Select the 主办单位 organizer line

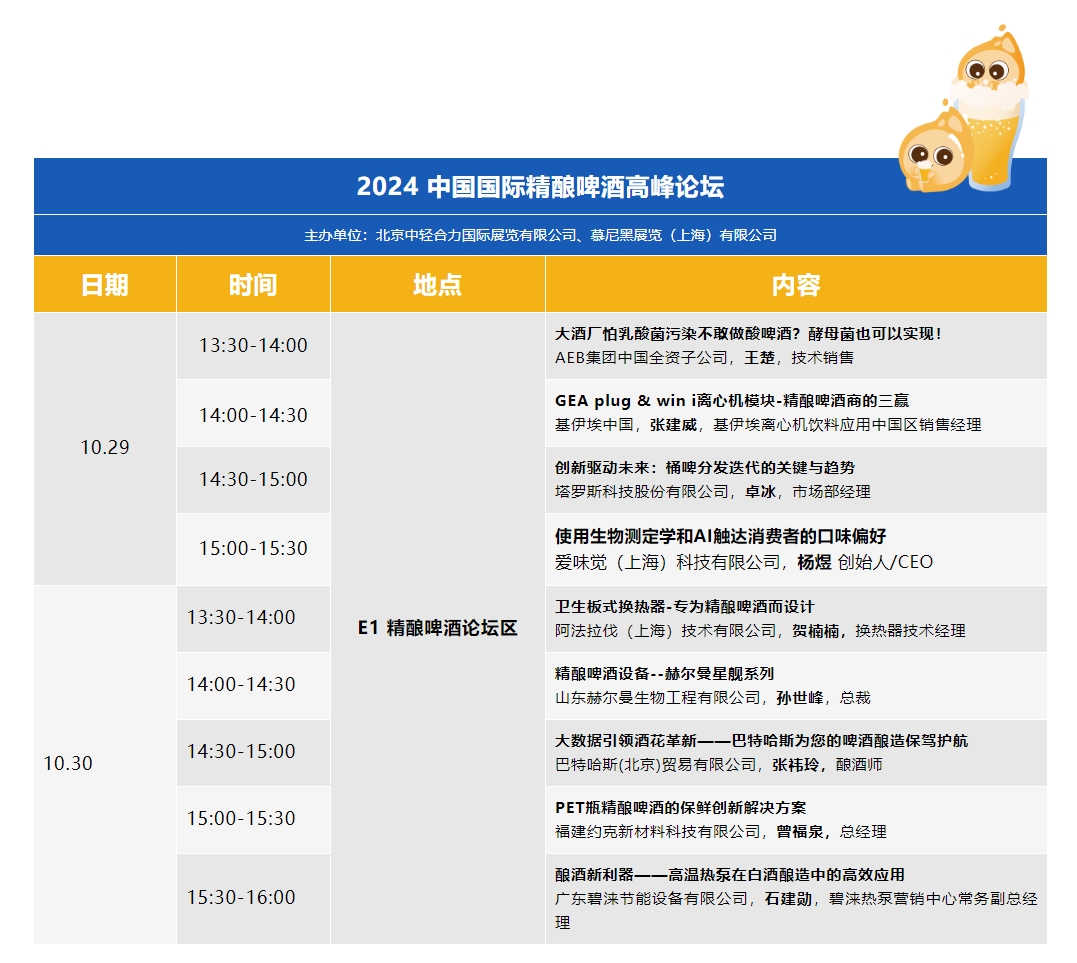point(540,236)
